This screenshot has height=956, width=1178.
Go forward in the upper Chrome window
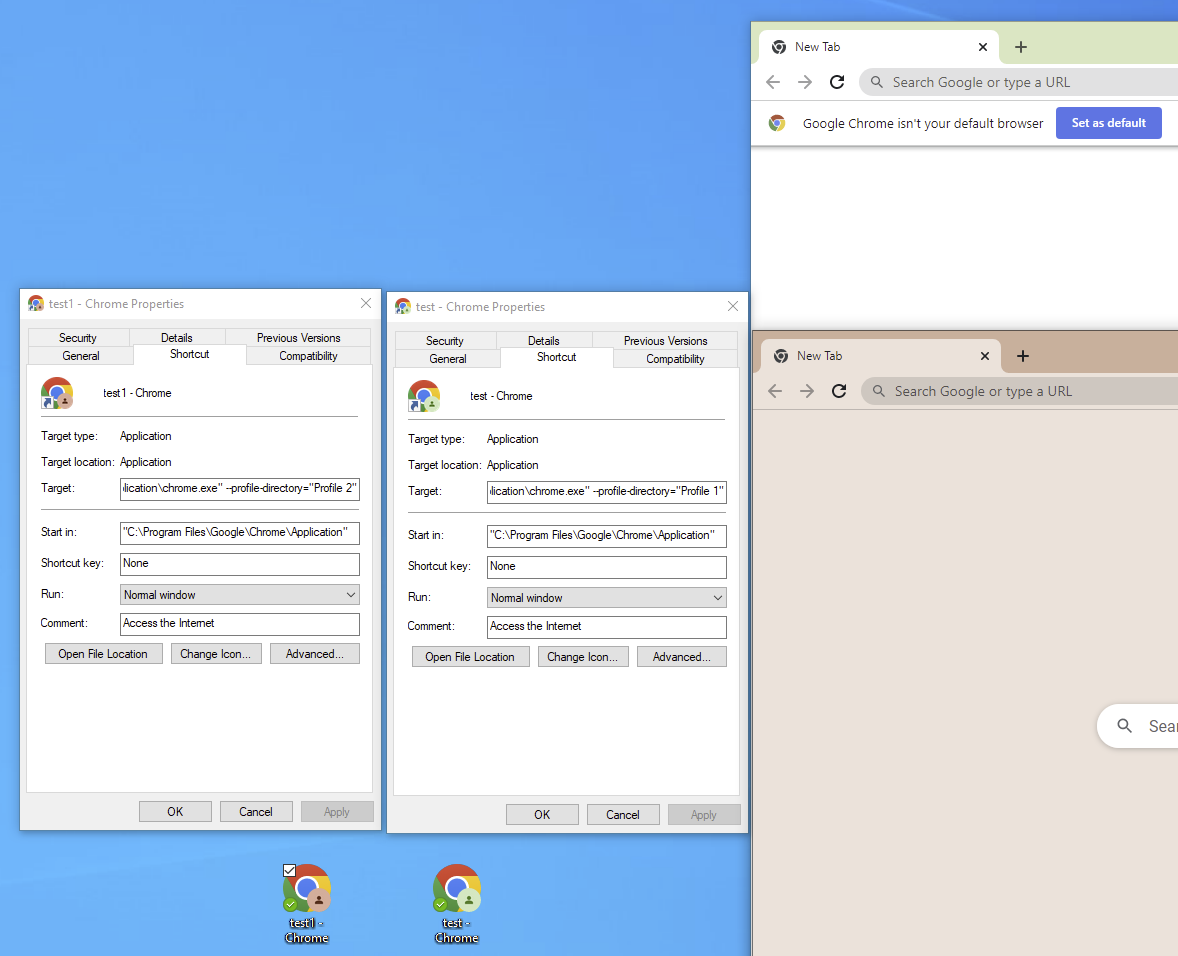(x=805, y=82)
